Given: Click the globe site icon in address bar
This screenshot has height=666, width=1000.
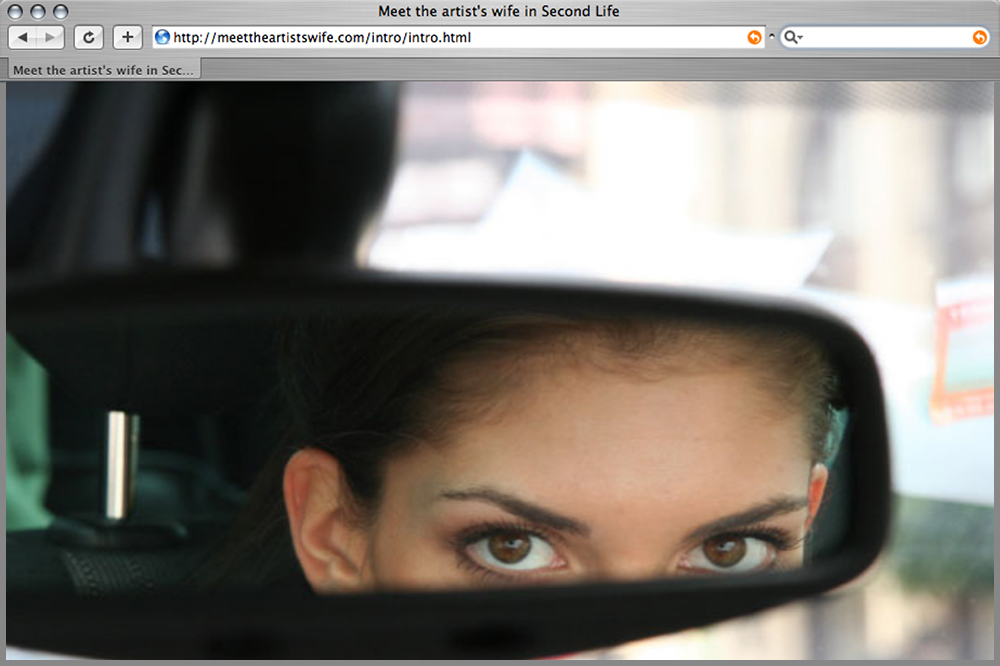Looking at the screenshot, I should coord(163,37).
